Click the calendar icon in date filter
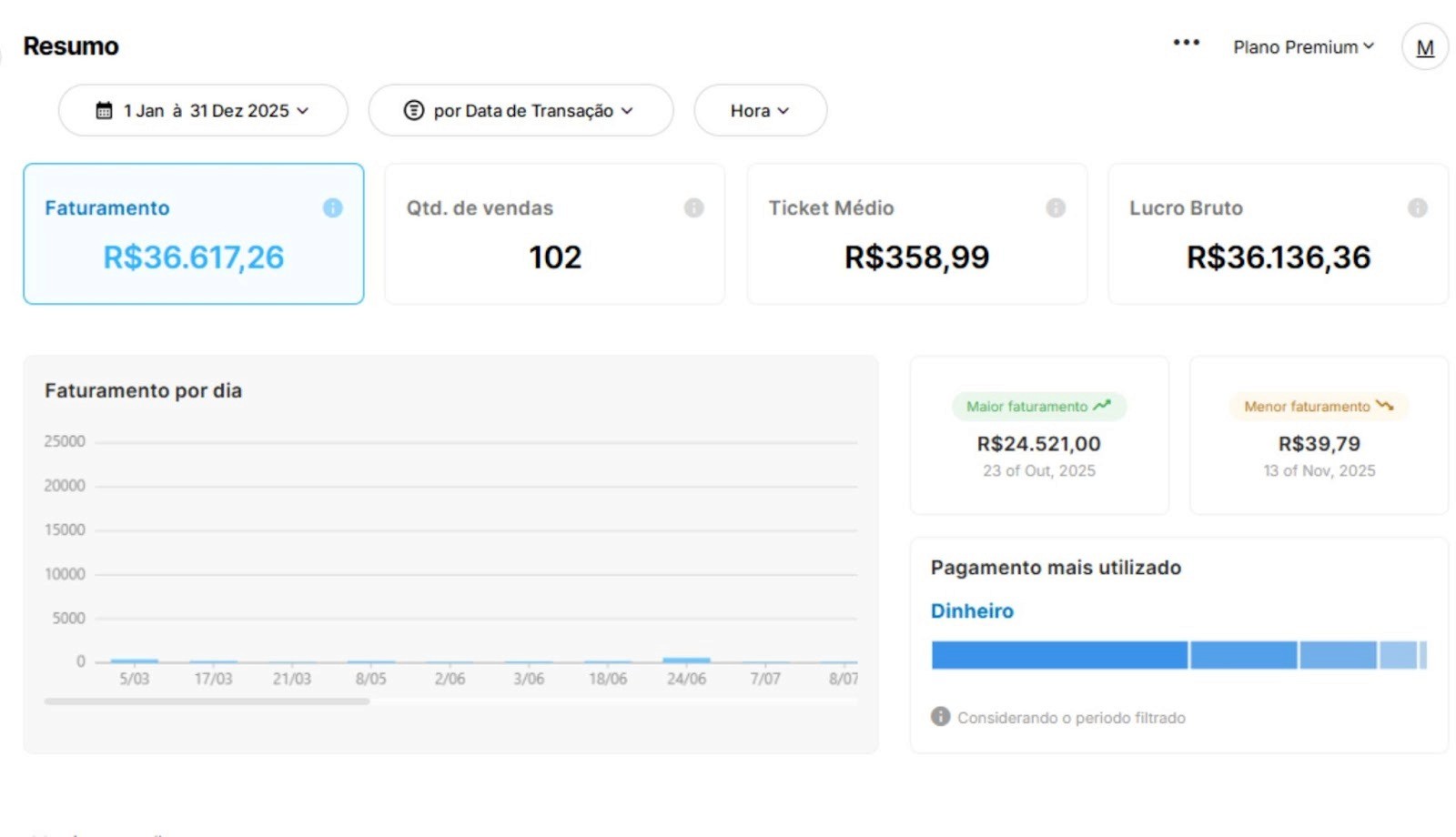 click(105, 110)
